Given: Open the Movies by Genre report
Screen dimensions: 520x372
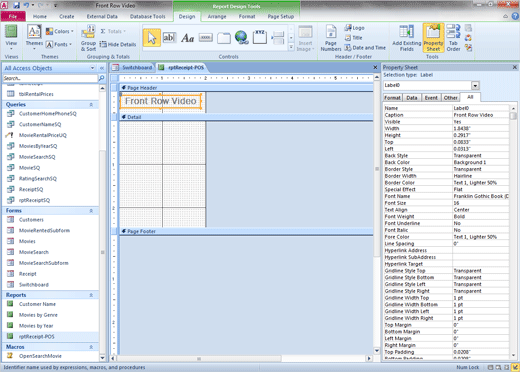Looking at the screenshot, I should pyautogui.click(x=38, y=315).
